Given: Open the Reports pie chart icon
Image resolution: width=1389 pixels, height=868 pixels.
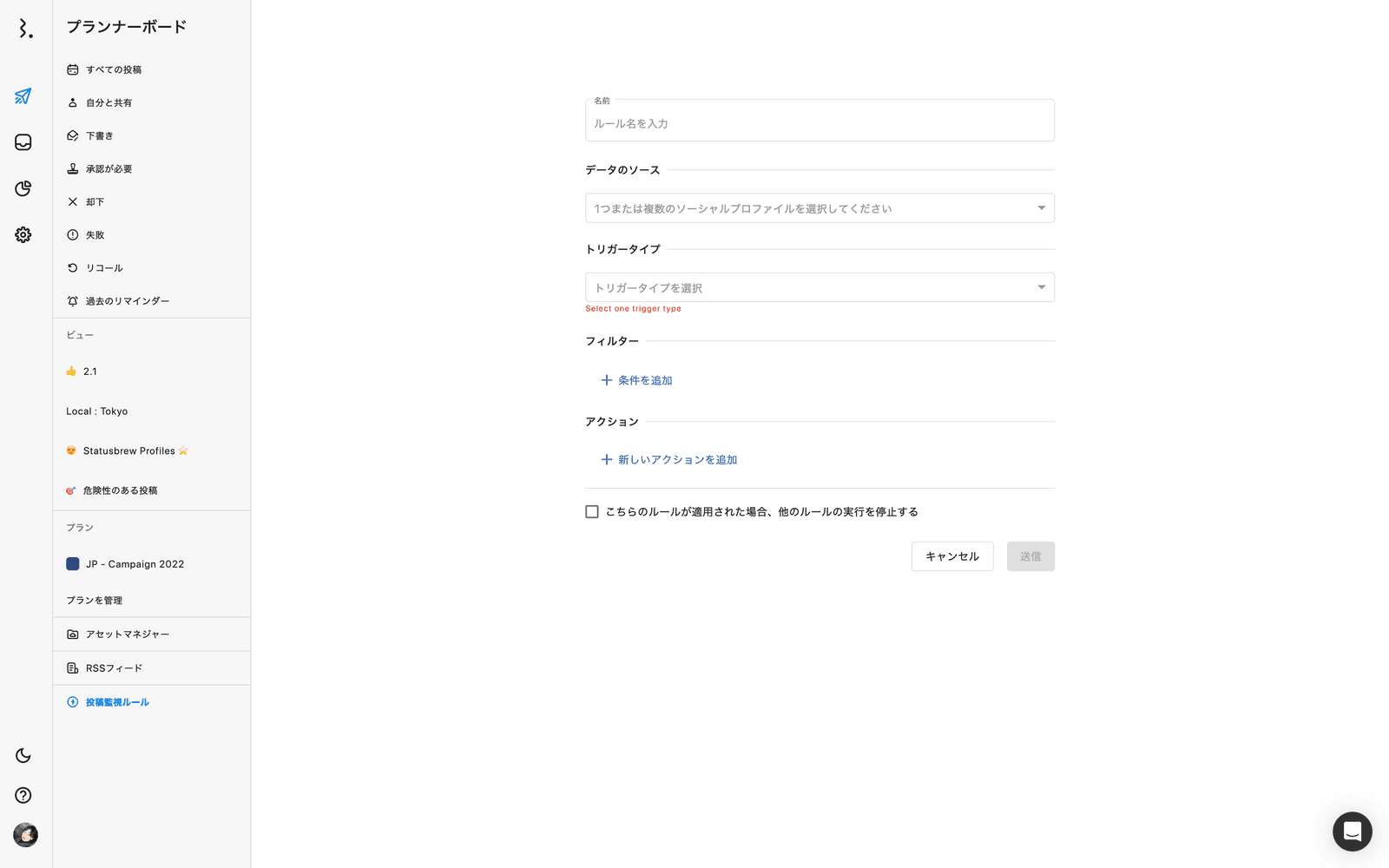Looking at the screenshot, I should coord(23,188).
